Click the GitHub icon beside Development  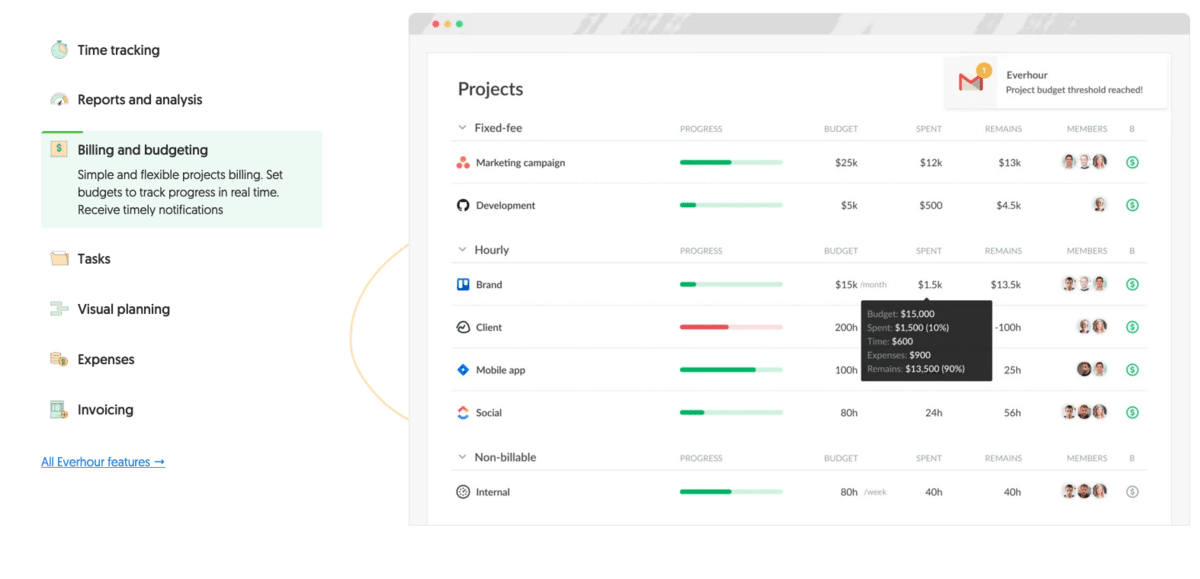pyautogui.click(x=463, y=205)
